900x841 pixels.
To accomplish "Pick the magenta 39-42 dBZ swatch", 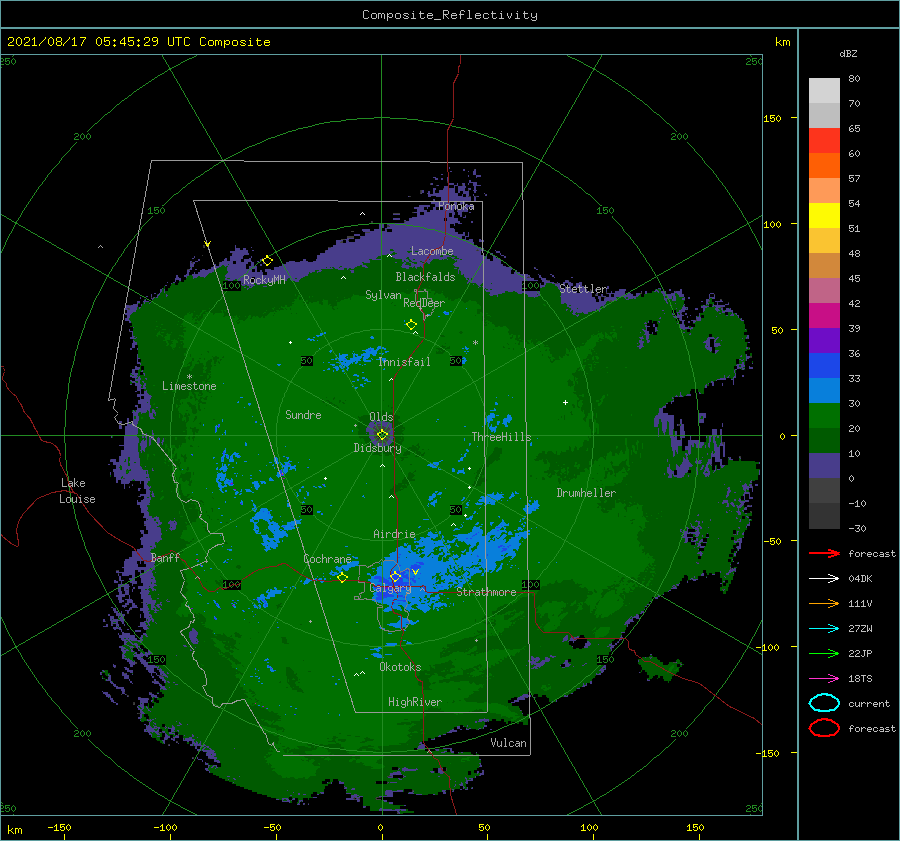I will click(x=824, y=315).
